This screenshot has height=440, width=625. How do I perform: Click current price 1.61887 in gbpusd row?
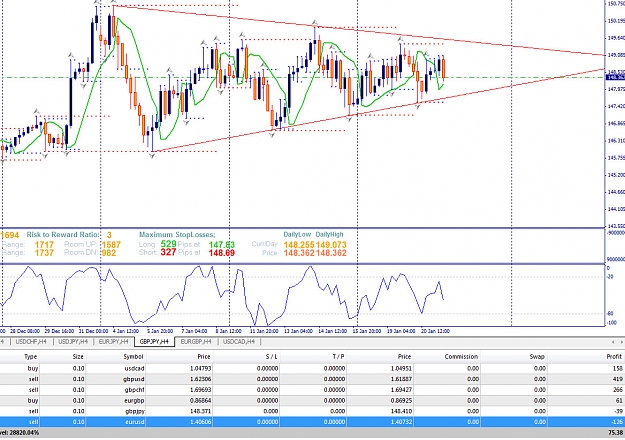401,379
